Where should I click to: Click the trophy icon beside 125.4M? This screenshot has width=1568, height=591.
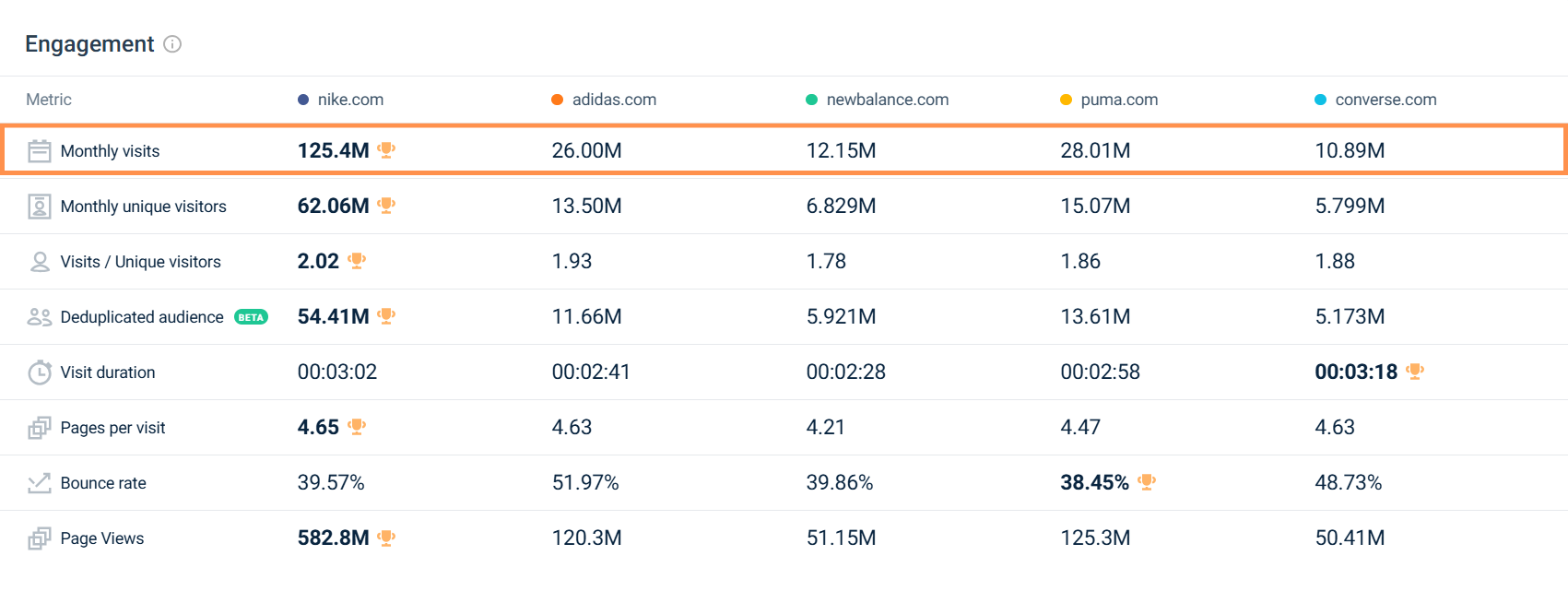pyautogui.click(x=386, y=150)
